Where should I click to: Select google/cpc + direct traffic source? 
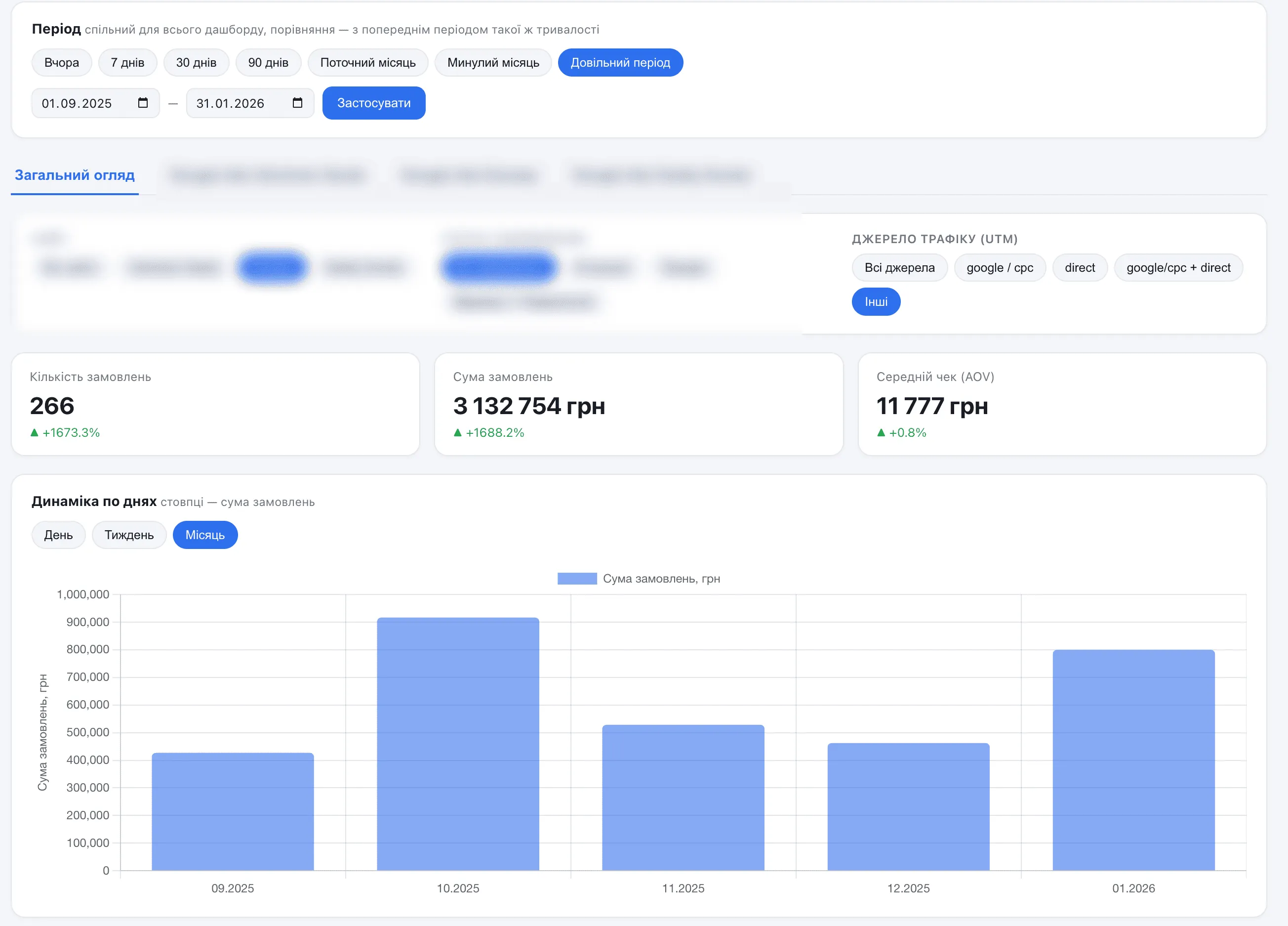point(1178,268)
